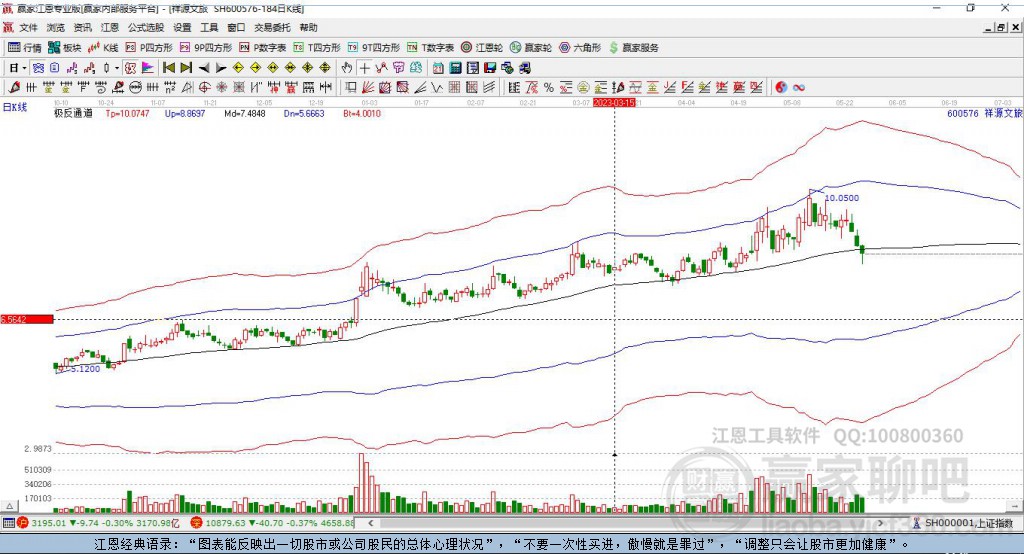Click the black left arrow to step back
This screenshot has width=1024, height=554.
204,68
